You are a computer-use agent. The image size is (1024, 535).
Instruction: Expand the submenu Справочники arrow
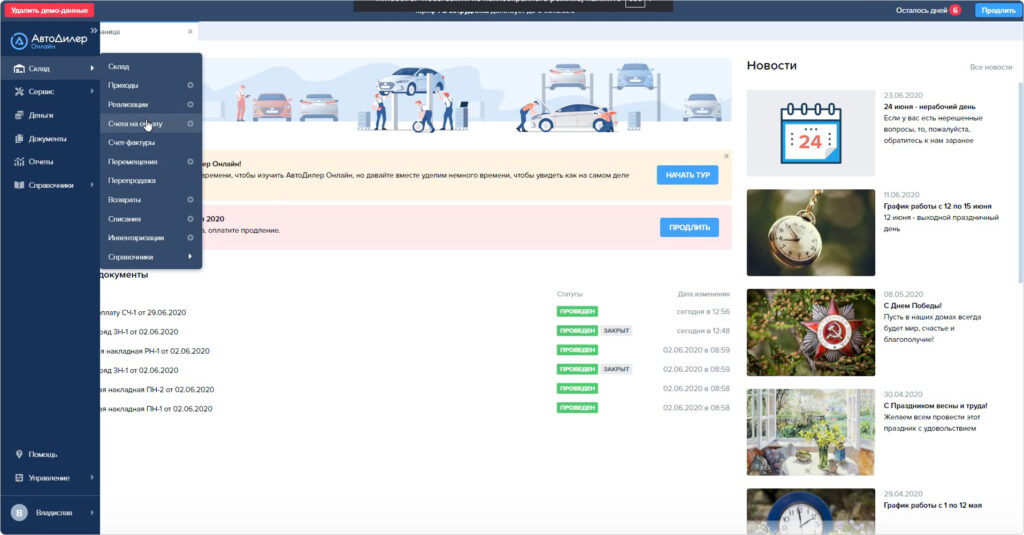coord(190,257)
